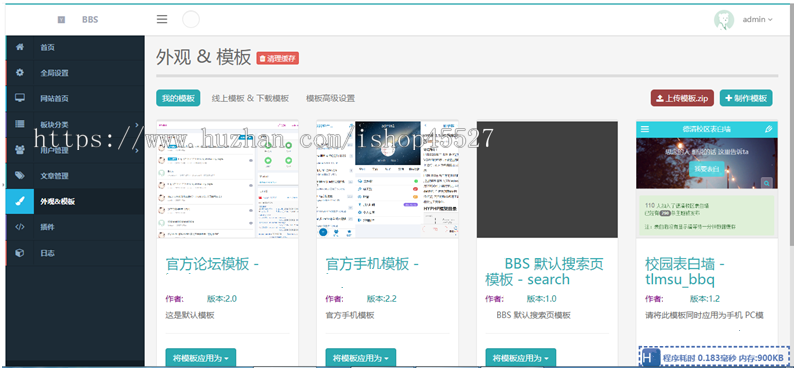Viewport: 796px width, 370px height.
Task: Click the 外观 & 模板 page heading
Action: (x=204, y=58)
